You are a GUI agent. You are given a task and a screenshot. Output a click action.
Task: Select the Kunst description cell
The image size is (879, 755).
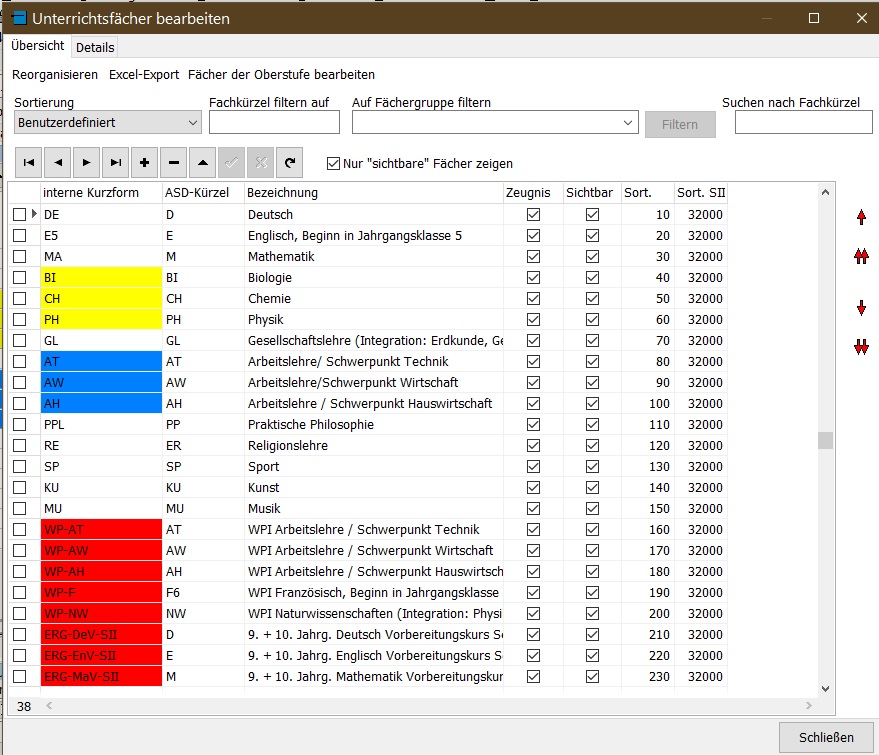[374, 488]
